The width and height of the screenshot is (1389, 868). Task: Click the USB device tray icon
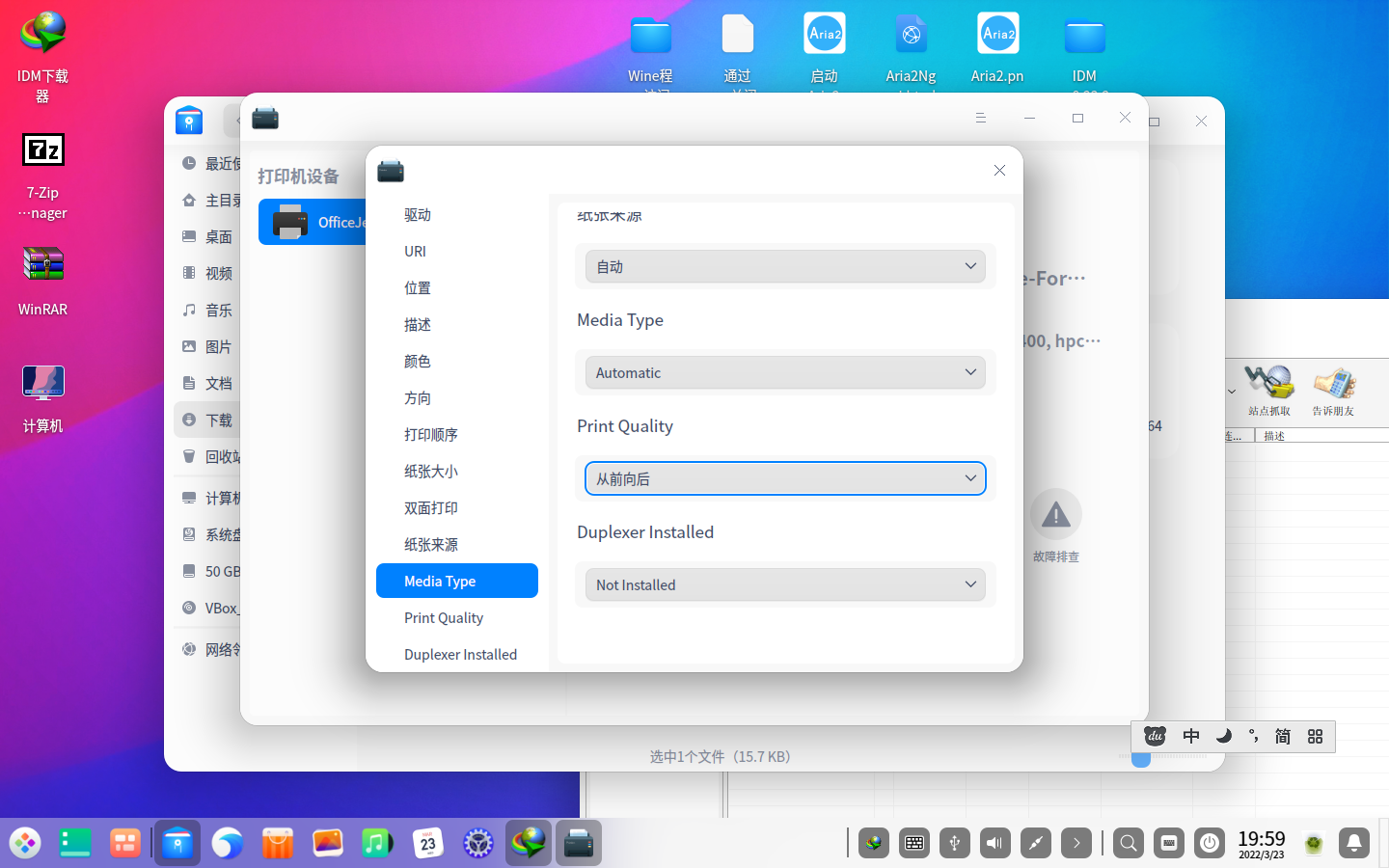coord(955,843)
